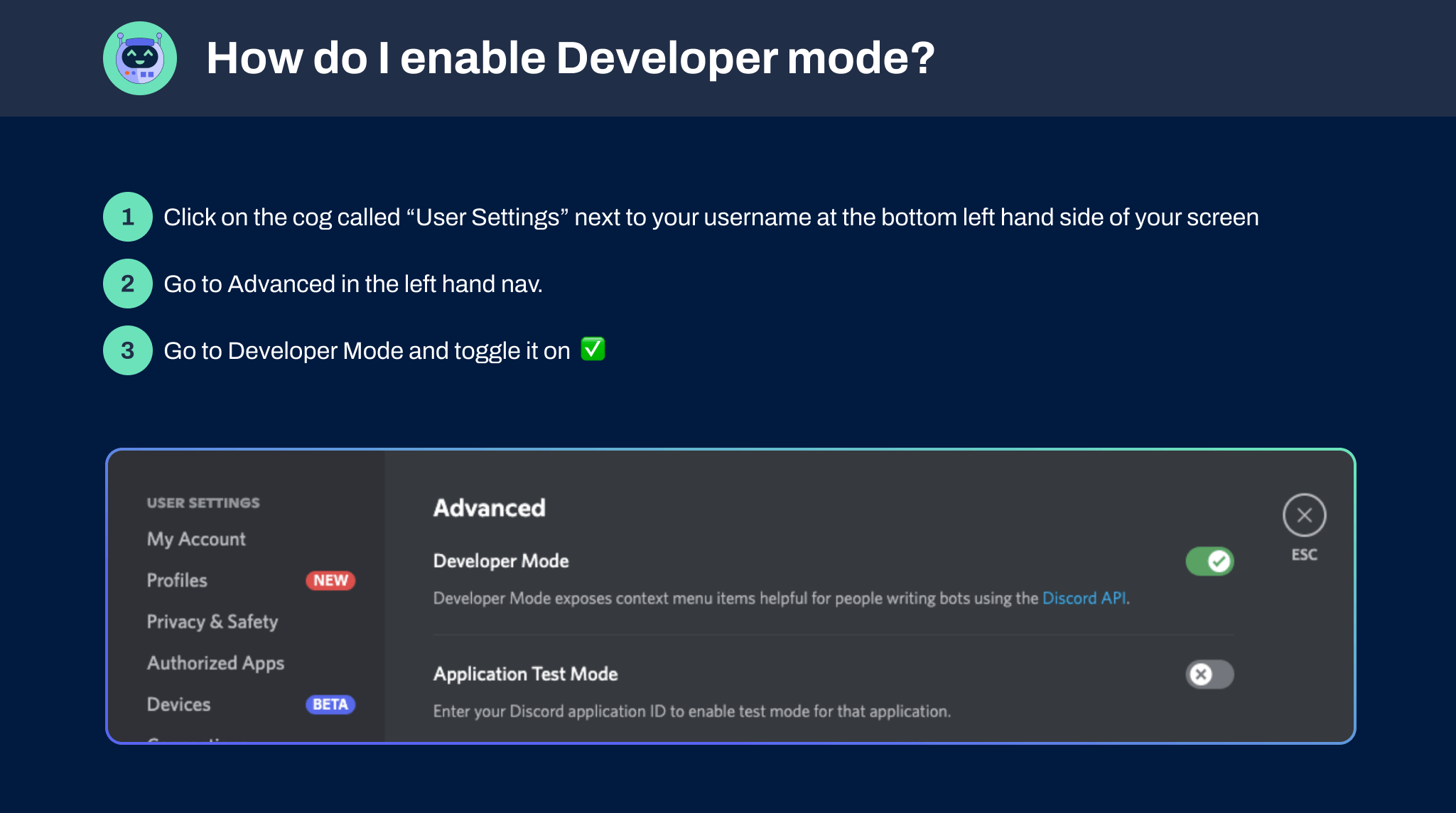Click the Application Test Mode label
Image resolution: width=1456 pixels, height=813 pixels.
pyautogui.click(x=525, y=674)
